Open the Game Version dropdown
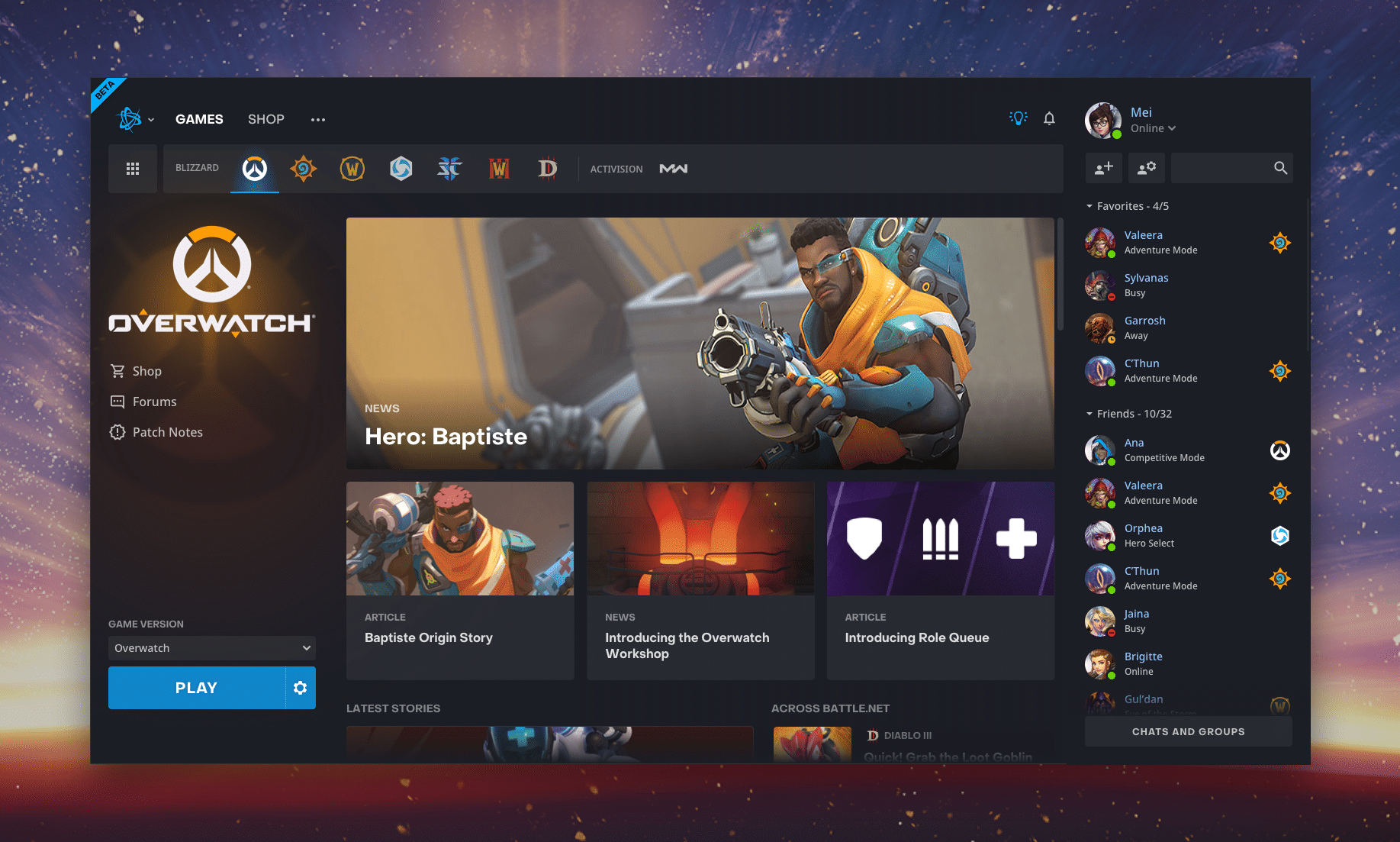 point(212,648)
